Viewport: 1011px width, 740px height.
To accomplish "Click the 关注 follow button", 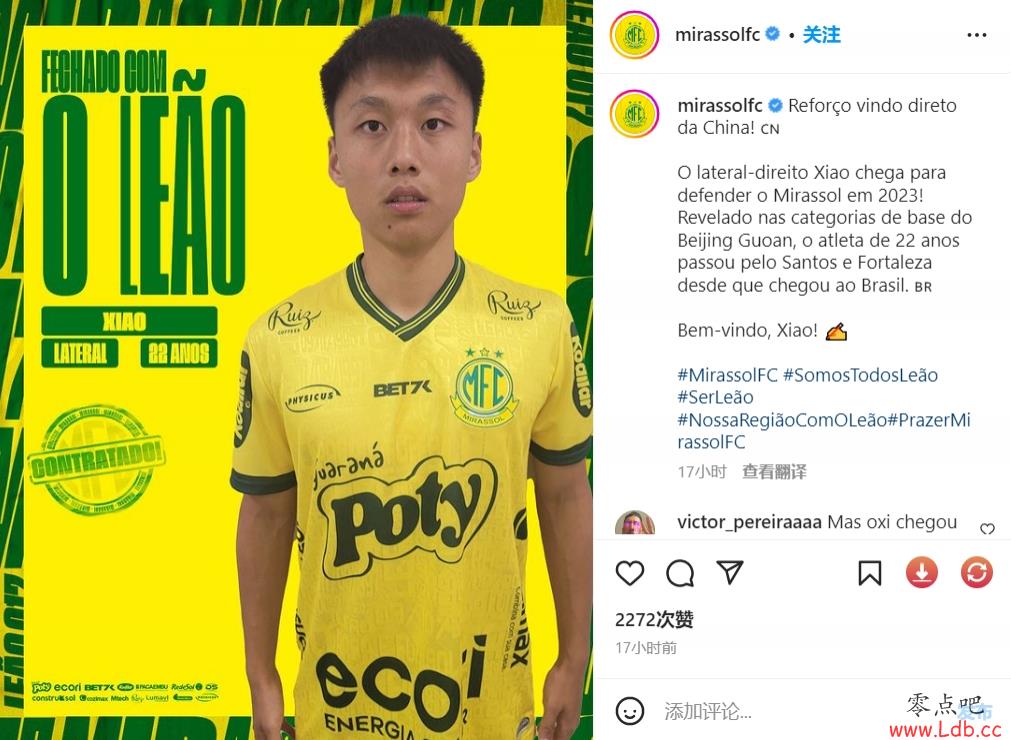I will [821, 34].
